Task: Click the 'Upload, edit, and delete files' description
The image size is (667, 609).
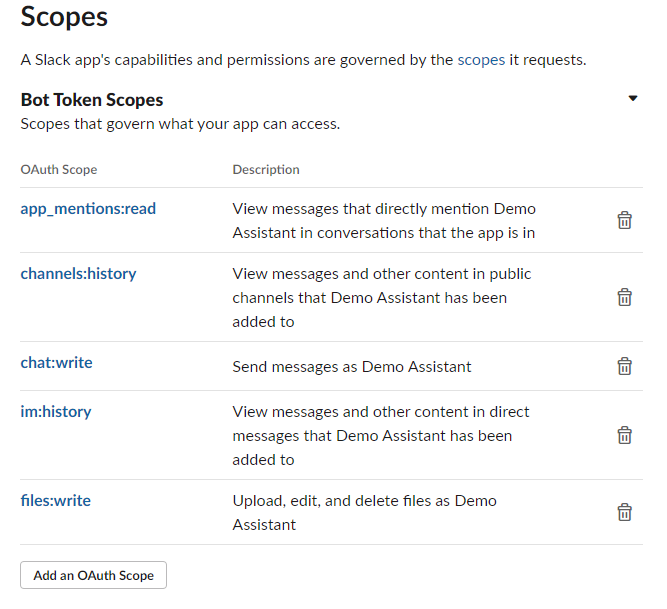Action: point(365,512)
